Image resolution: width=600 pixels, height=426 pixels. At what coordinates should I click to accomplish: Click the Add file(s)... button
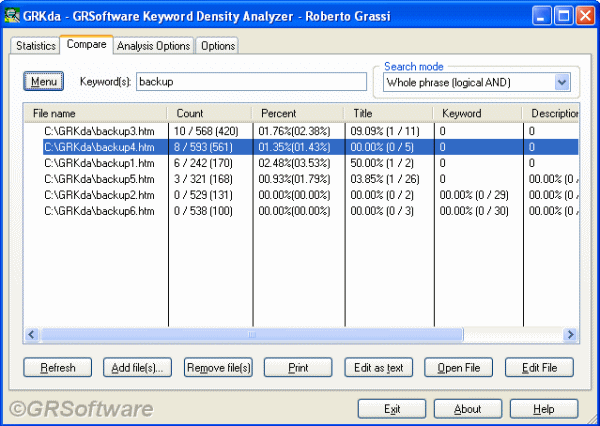coord(137,367)
